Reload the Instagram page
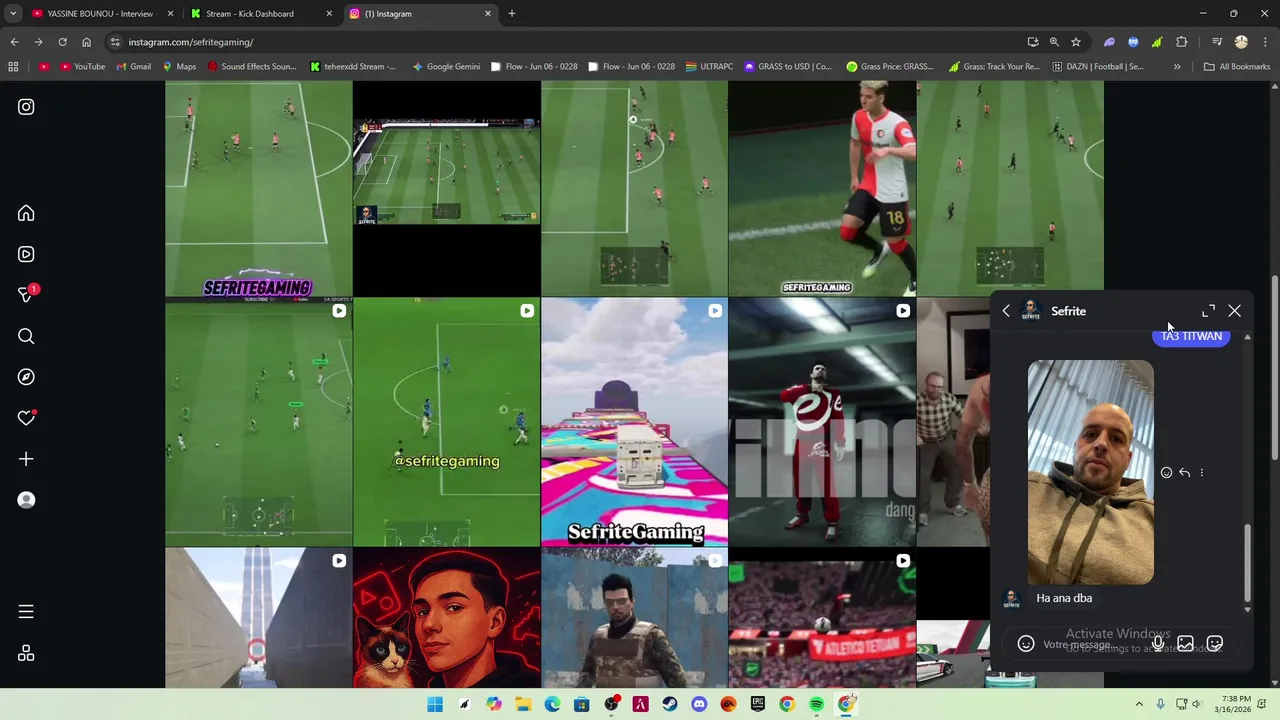The width and height of the screenshot is (1280, 720). pyautogui.click(x=62, y=42)
